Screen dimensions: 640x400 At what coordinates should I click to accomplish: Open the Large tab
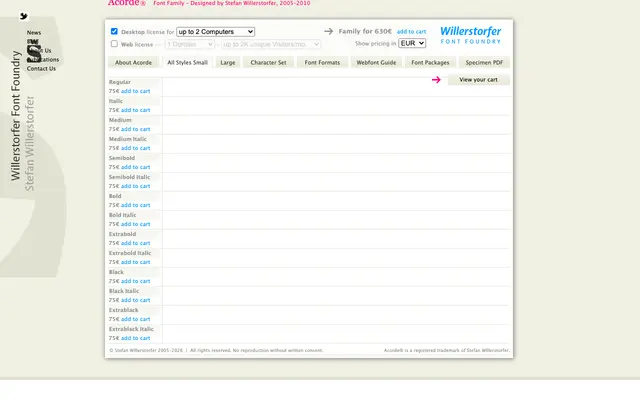228,62
